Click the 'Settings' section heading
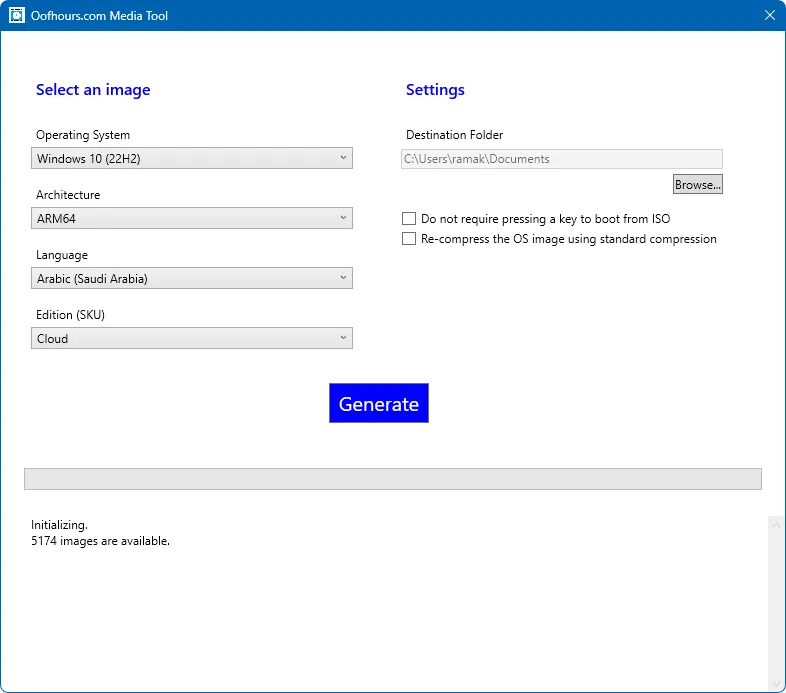786x693 pixels. tap(435, 90)
